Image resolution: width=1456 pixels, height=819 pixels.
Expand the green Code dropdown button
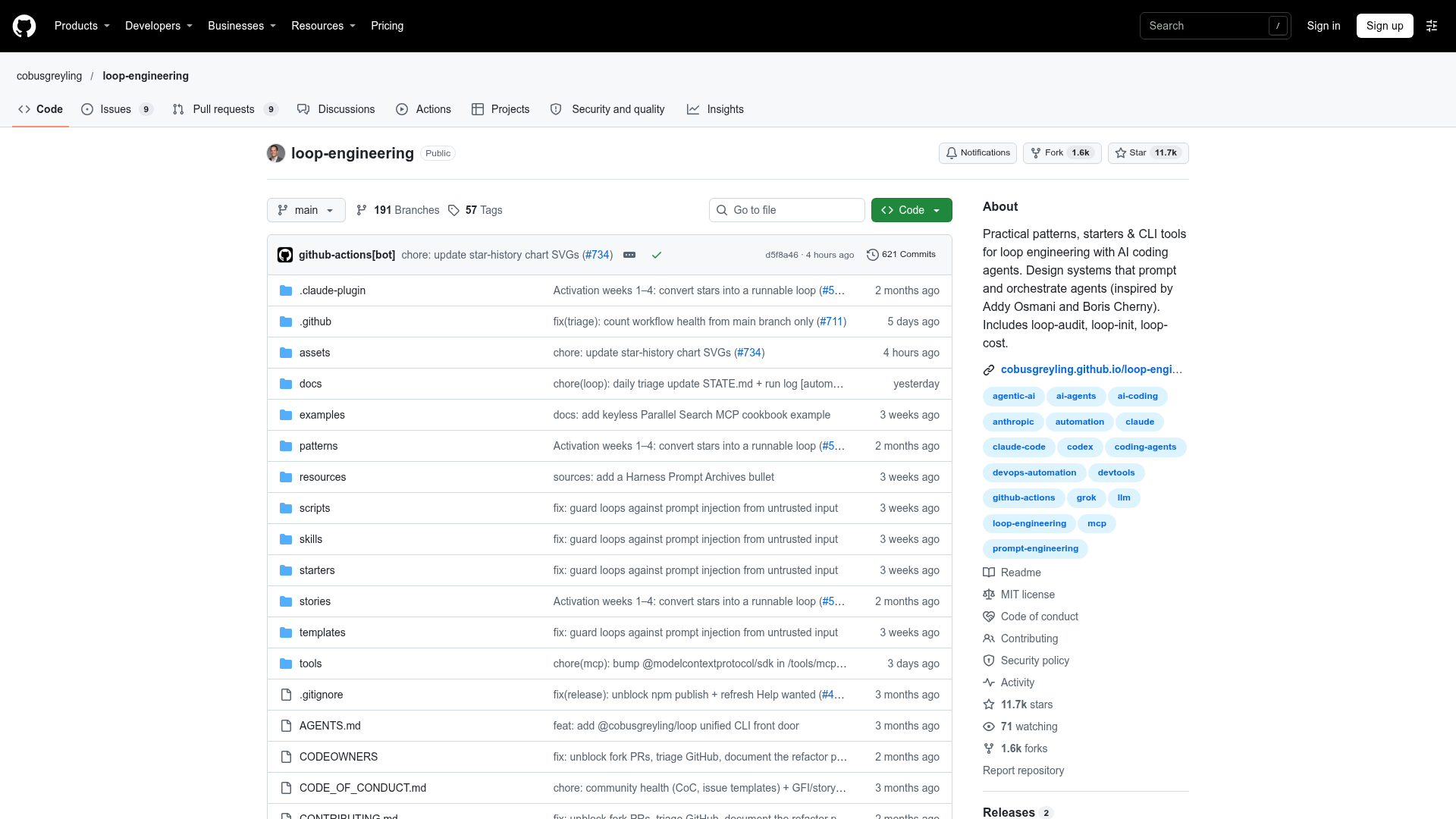912,210
